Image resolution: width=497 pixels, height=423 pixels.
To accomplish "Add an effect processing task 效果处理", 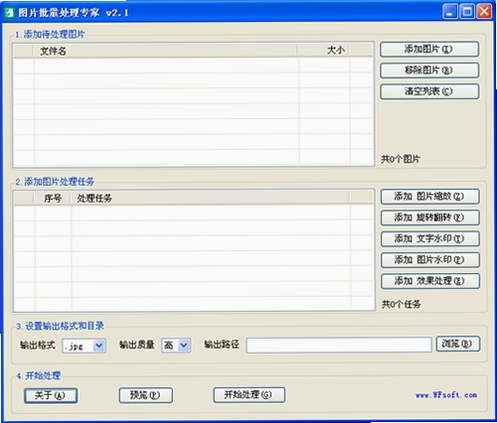I will click(430, 281).
